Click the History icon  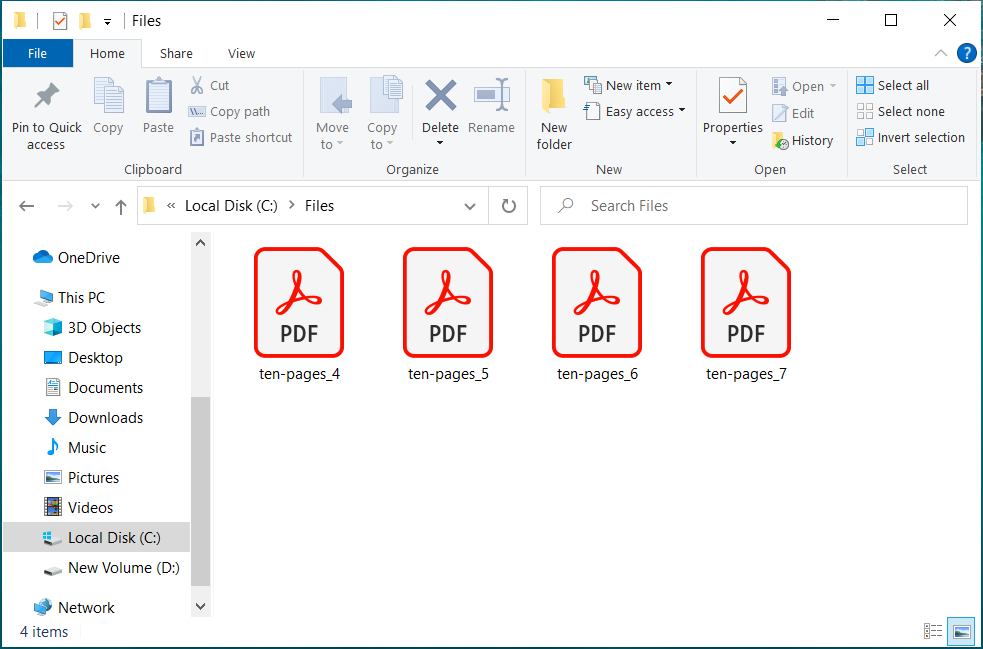click(781, 141)
